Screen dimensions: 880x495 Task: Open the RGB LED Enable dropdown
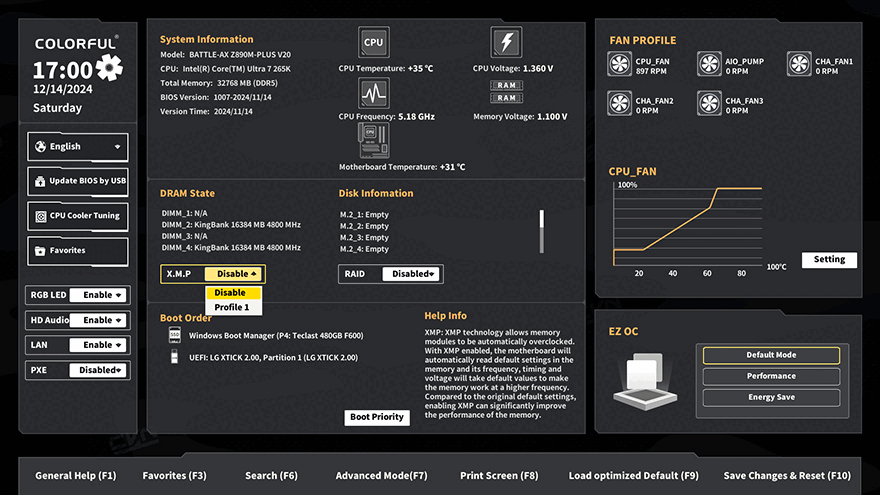99,295
